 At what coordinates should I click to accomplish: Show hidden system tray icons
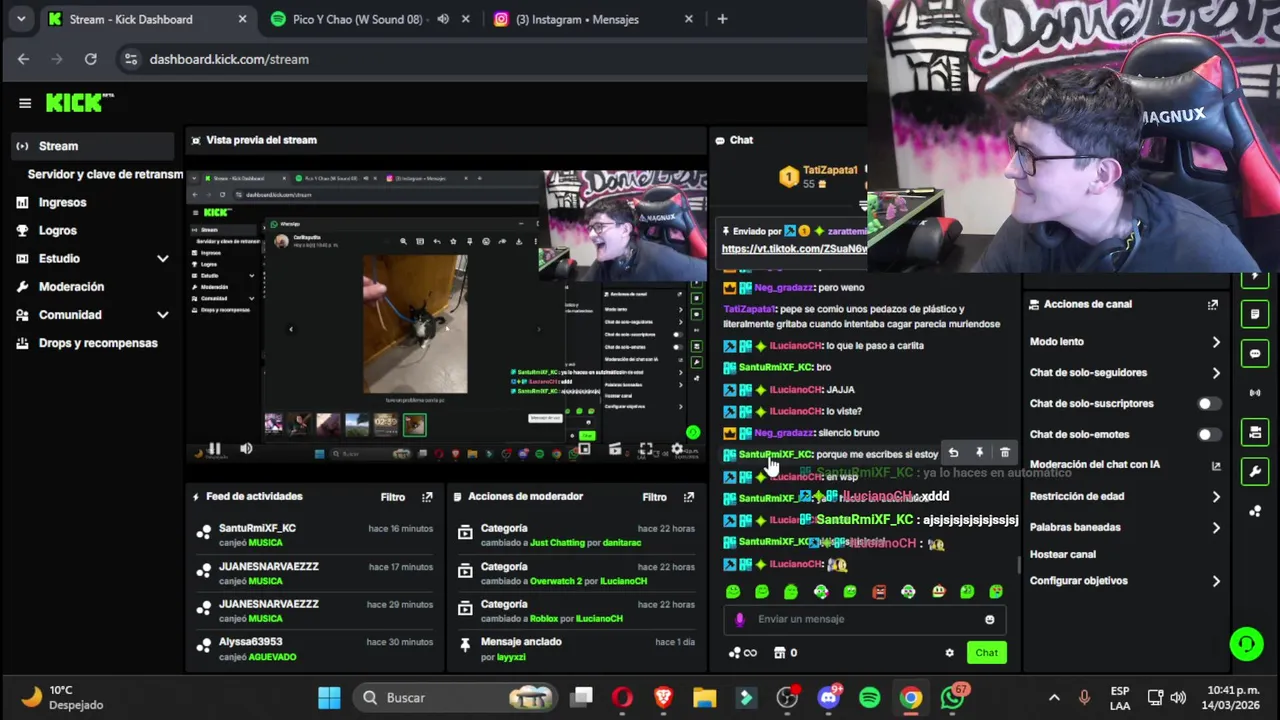[1054, 698]
